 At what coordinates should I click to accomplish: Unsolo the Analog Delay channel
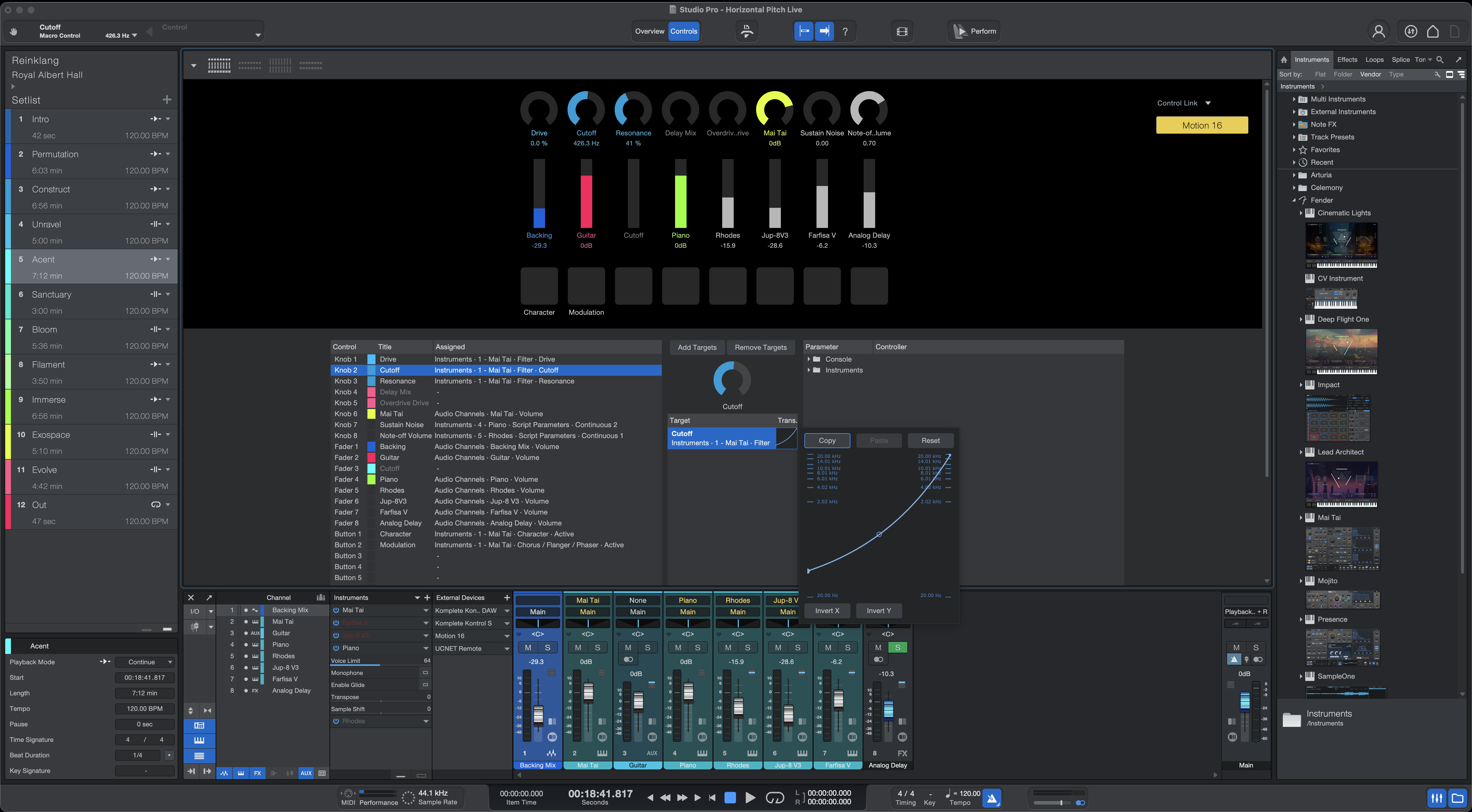point(898,648)
